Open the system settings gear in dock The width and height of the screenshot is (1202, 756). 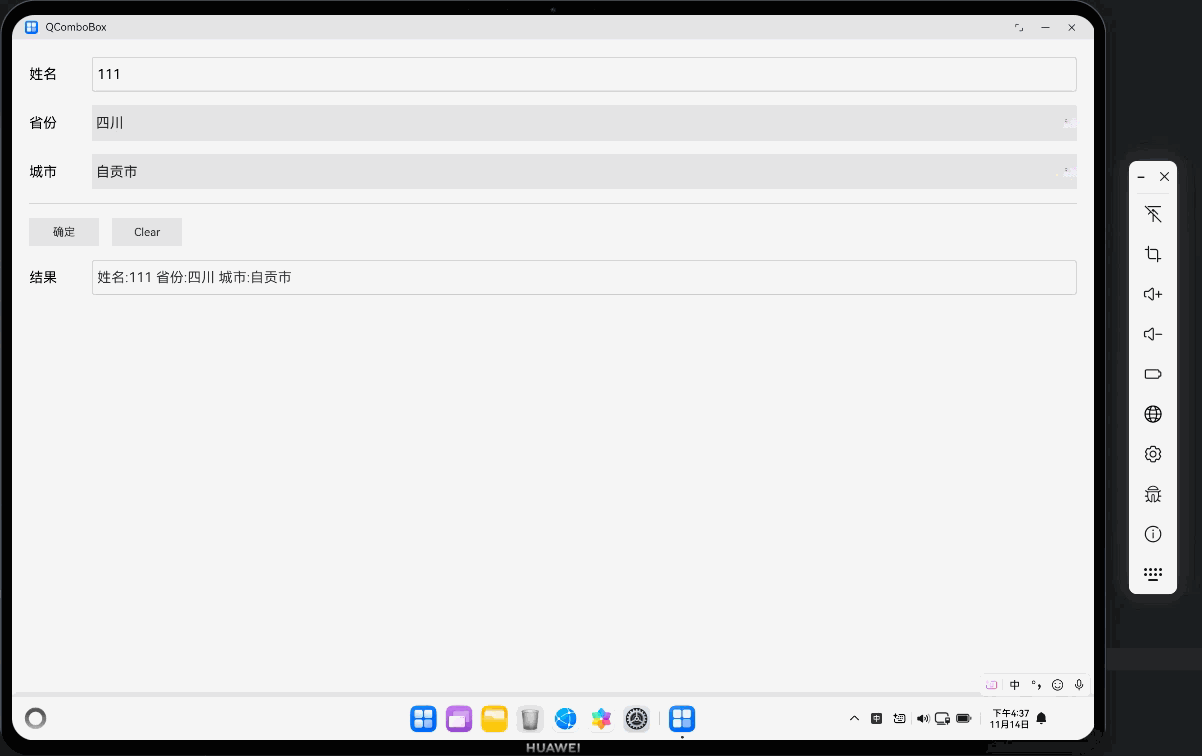[636, 718]
